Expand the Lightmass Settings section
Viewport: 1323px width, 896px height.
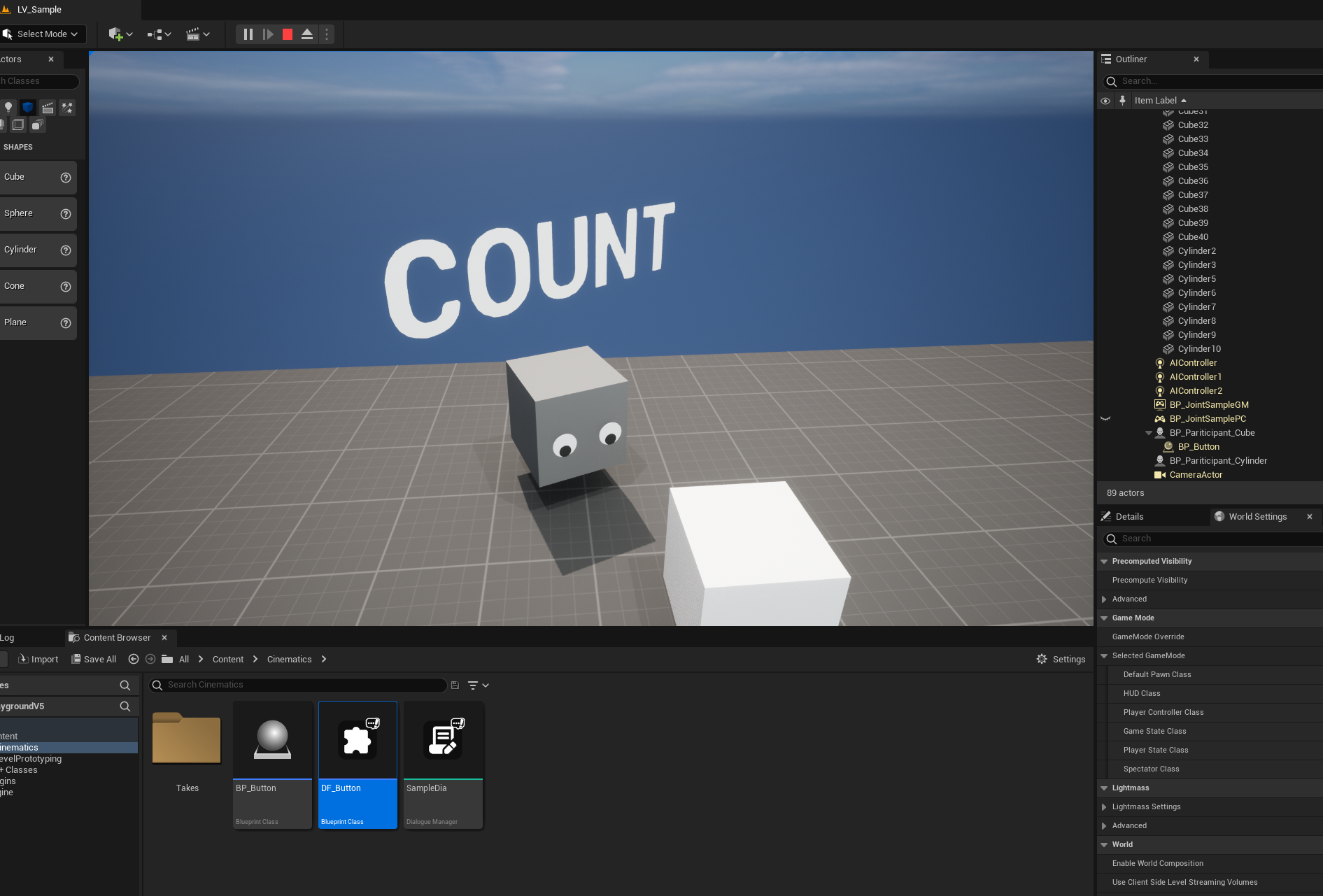(x=1104, y=807)
